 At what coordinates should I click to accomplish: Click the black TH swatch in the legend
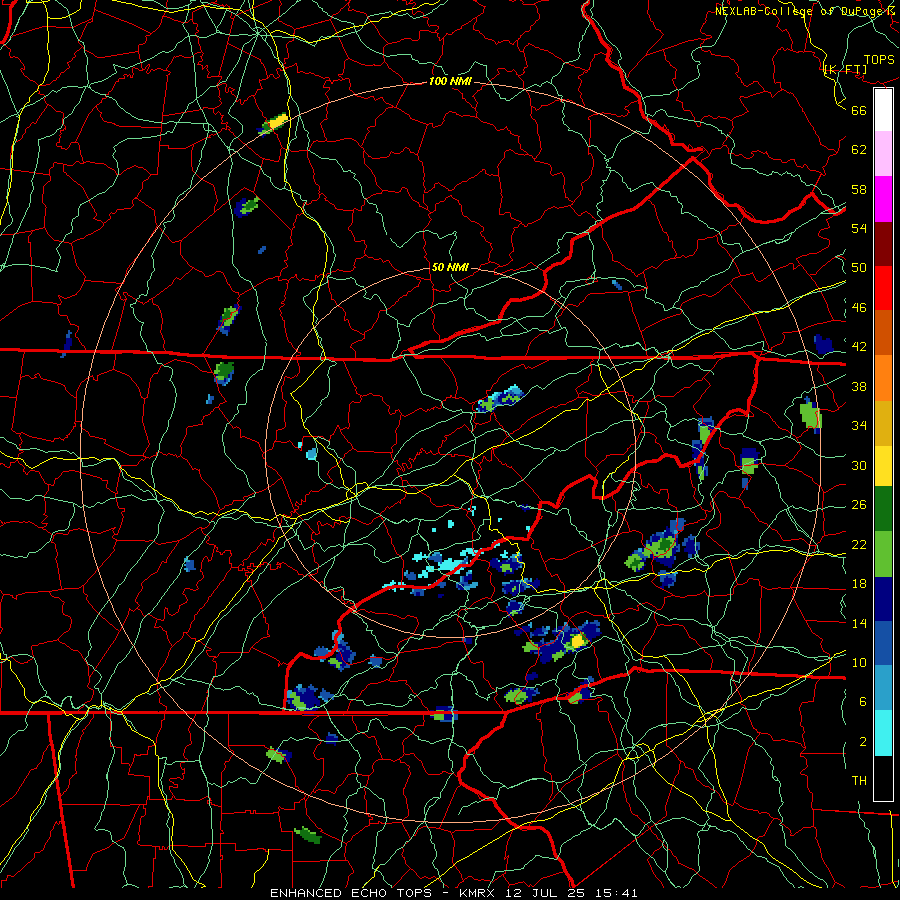point(883,778)
